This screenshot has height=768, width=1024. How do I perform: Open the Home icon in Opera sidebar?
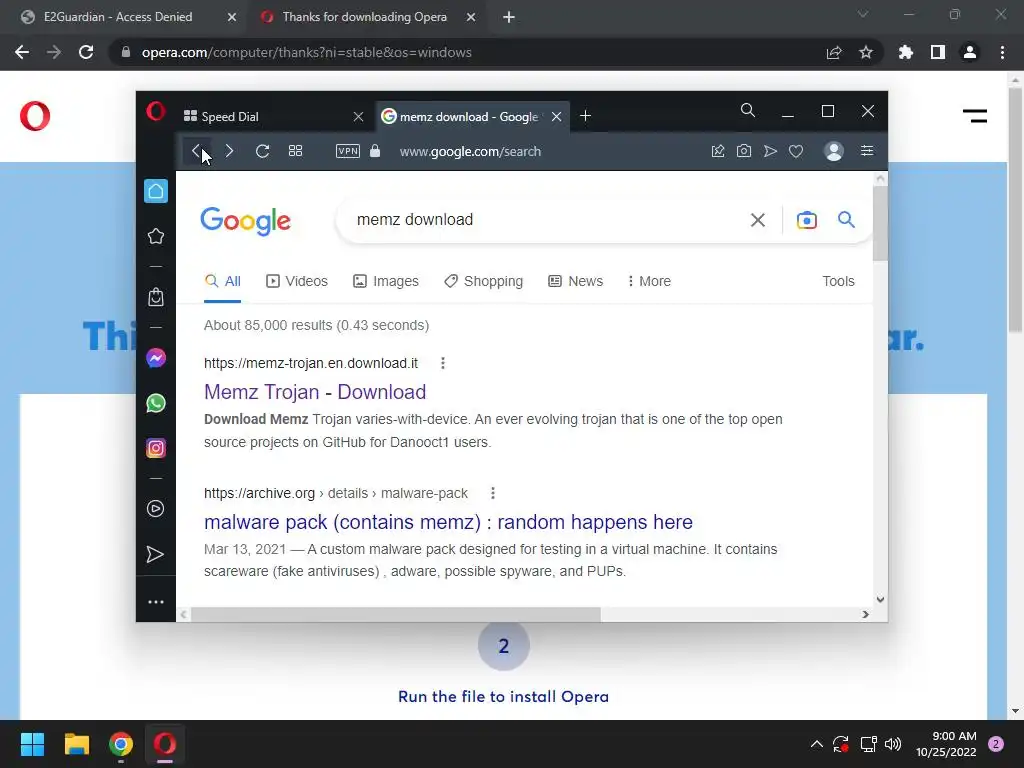coord(156,191)
